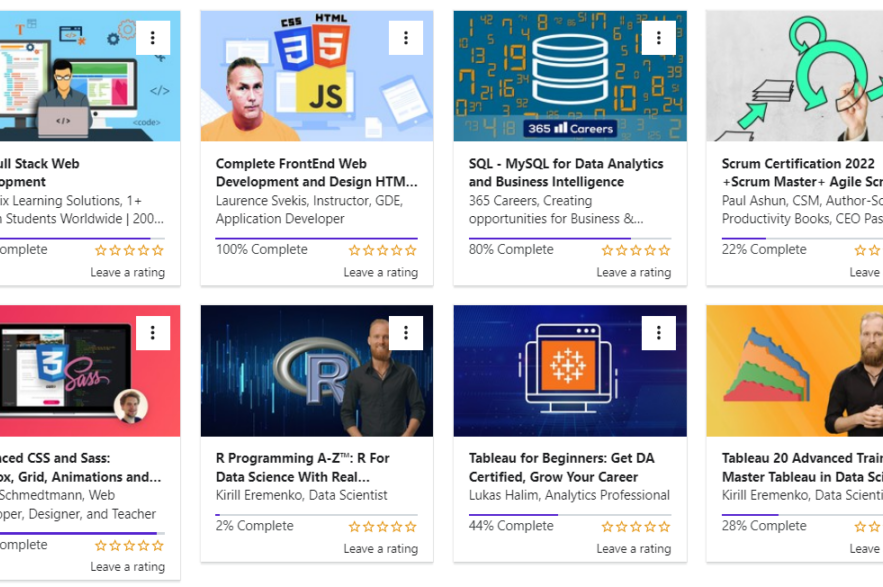Click progress bar of Tableau 20 Advanced Training
The image size is (883, 587).
(x=802, y=515)
